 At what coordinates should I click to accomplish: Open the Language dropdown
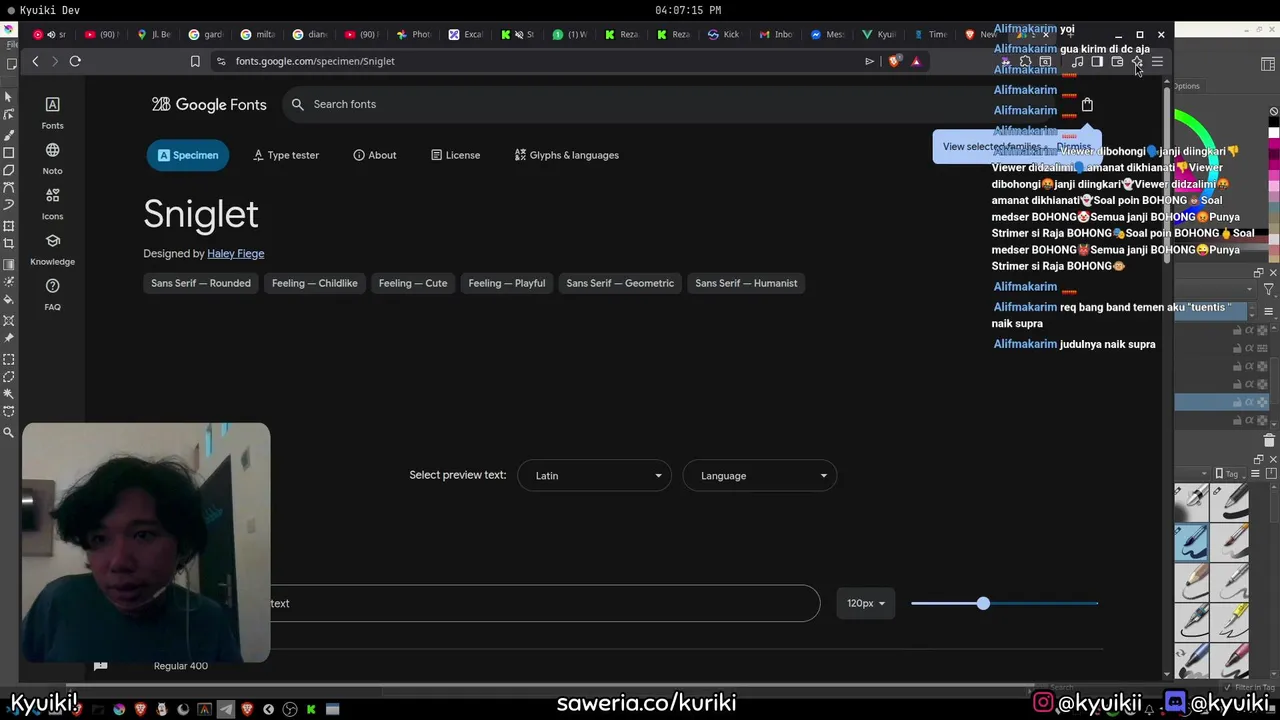(760, 476)
